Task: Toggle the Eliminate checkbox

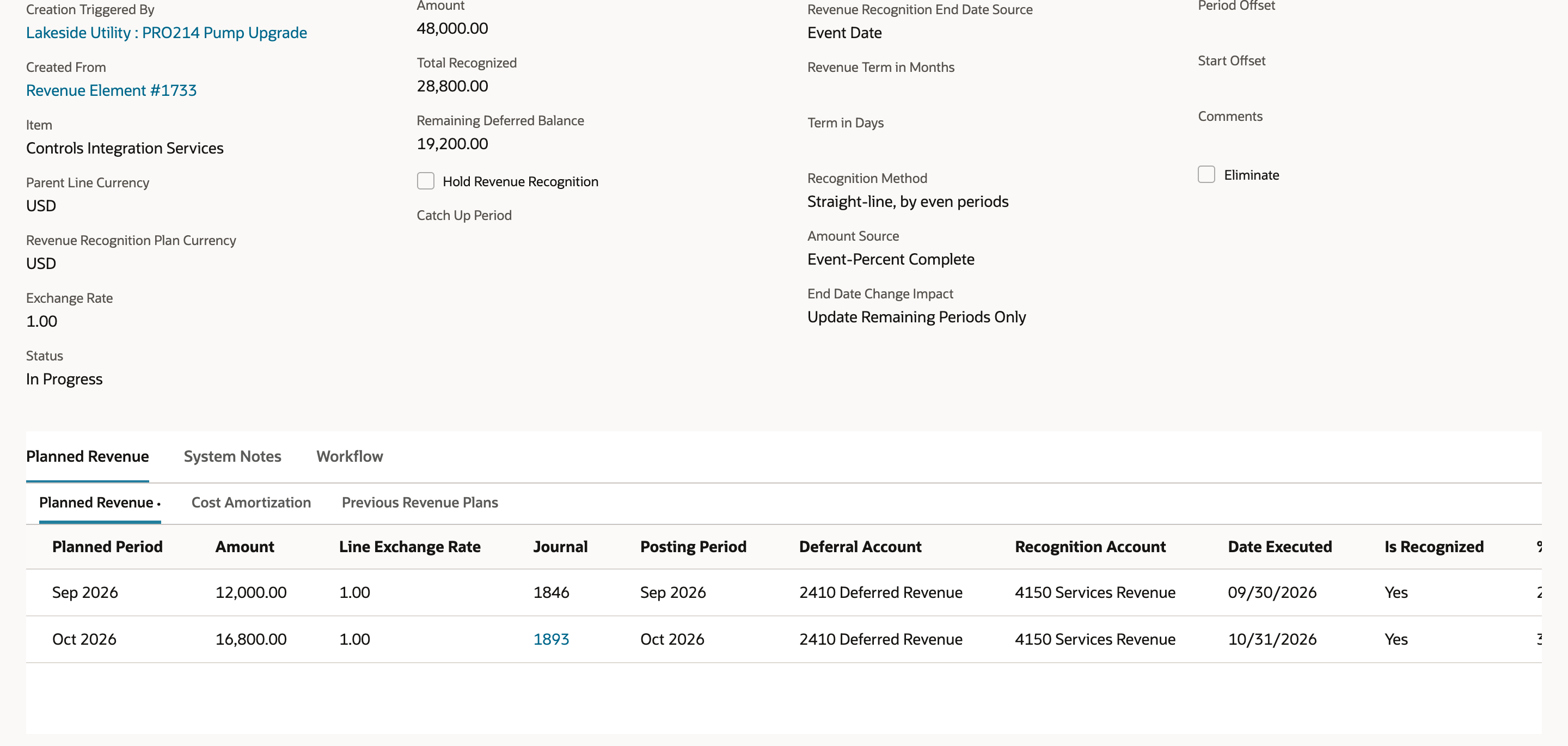Action: tap(1206, 175)
